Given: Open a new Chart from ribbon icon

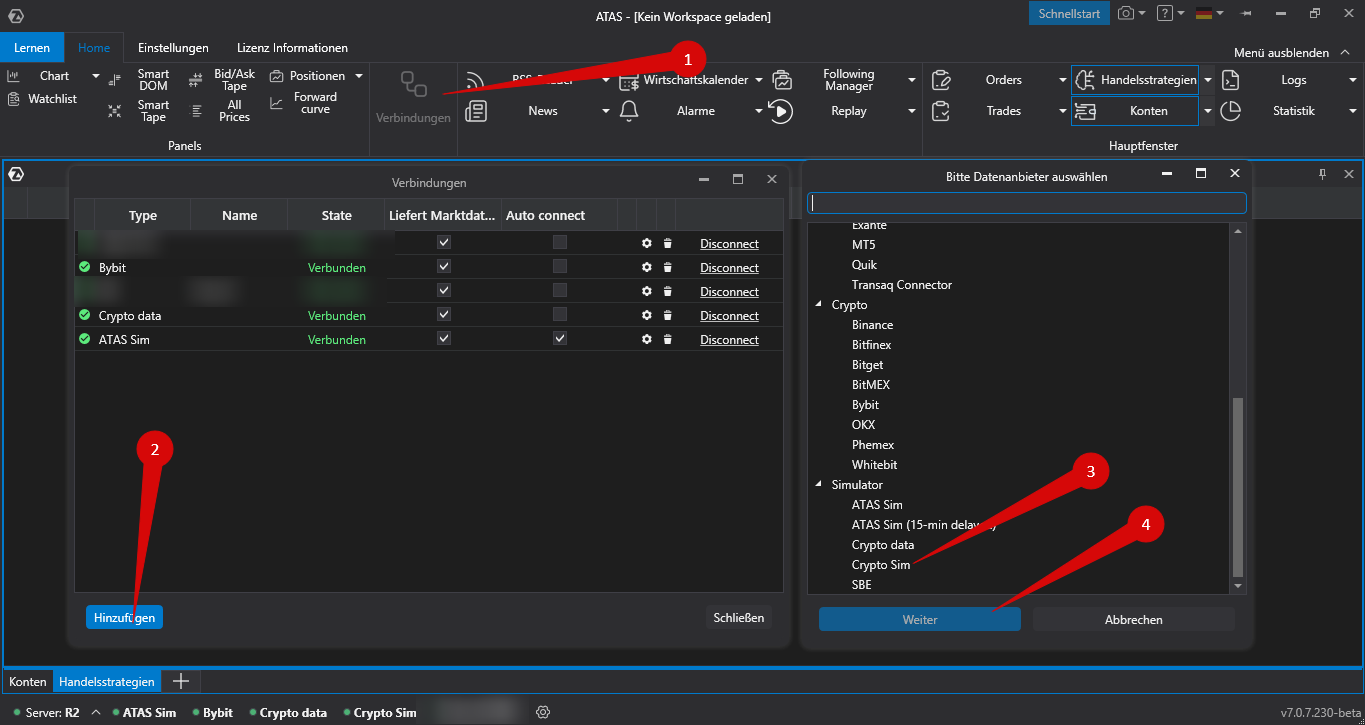Looking at the screenshot, I should pyautogui.click(x=14, y=76).
